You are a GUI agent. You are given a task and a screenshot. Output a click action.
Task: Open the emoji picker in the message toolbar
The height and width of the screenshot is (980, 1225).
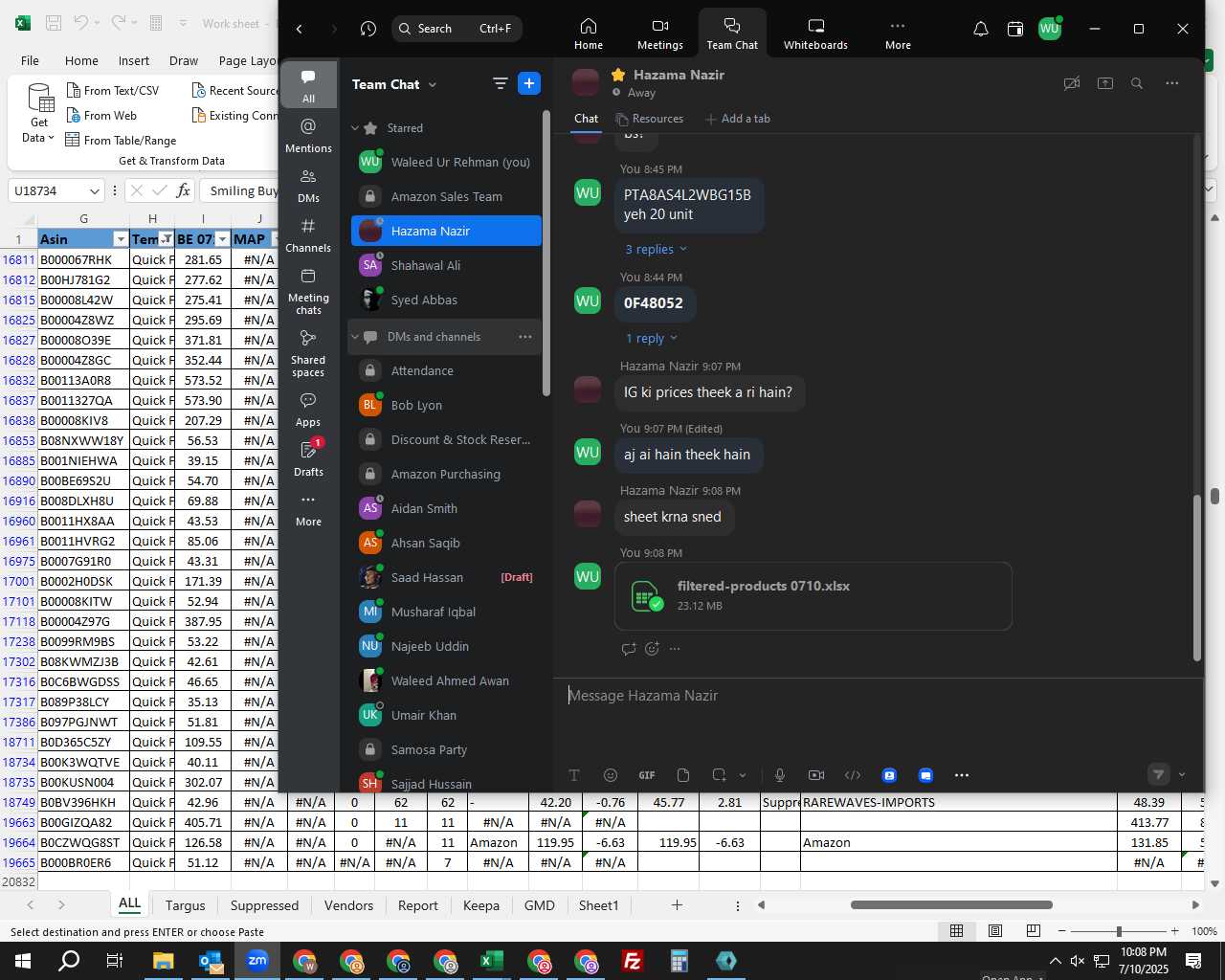click(611, 775)
